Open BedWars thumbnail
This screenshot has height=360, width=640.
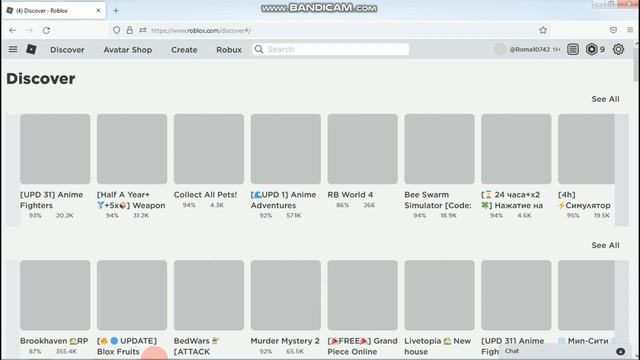pos(209,295)
